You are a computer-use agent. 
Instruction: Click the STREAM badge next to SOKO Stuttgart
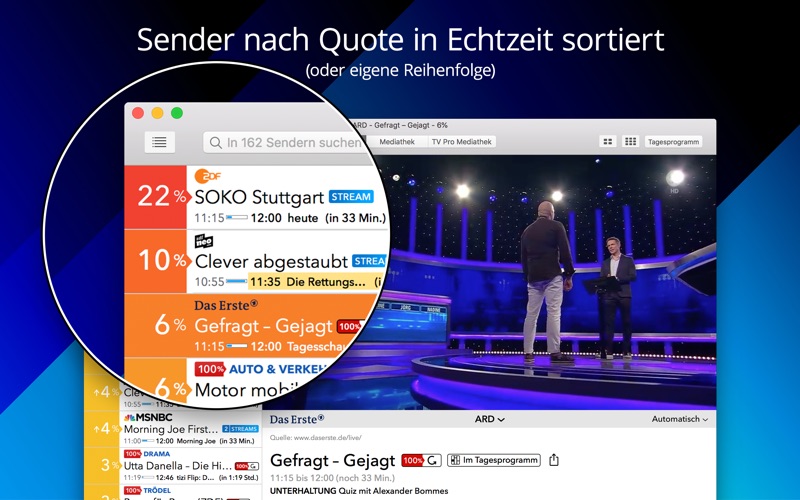[x=351, y=197]
